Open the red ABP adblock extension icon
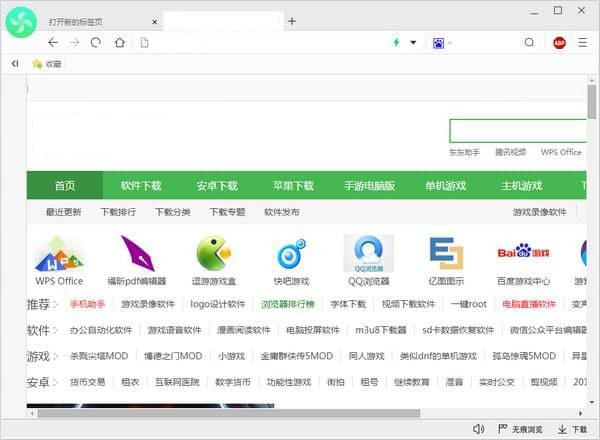The width and height of the screenshot is (600, 440). tap(559, 42)
